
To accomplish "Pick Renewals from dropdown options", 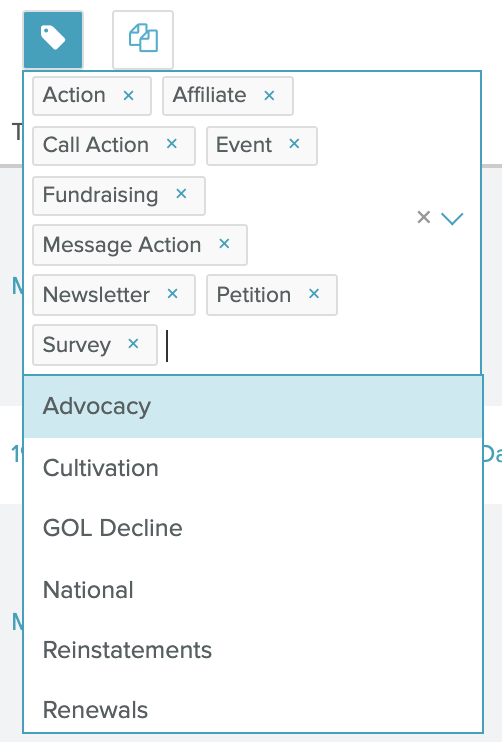I will tap(253, 710).
